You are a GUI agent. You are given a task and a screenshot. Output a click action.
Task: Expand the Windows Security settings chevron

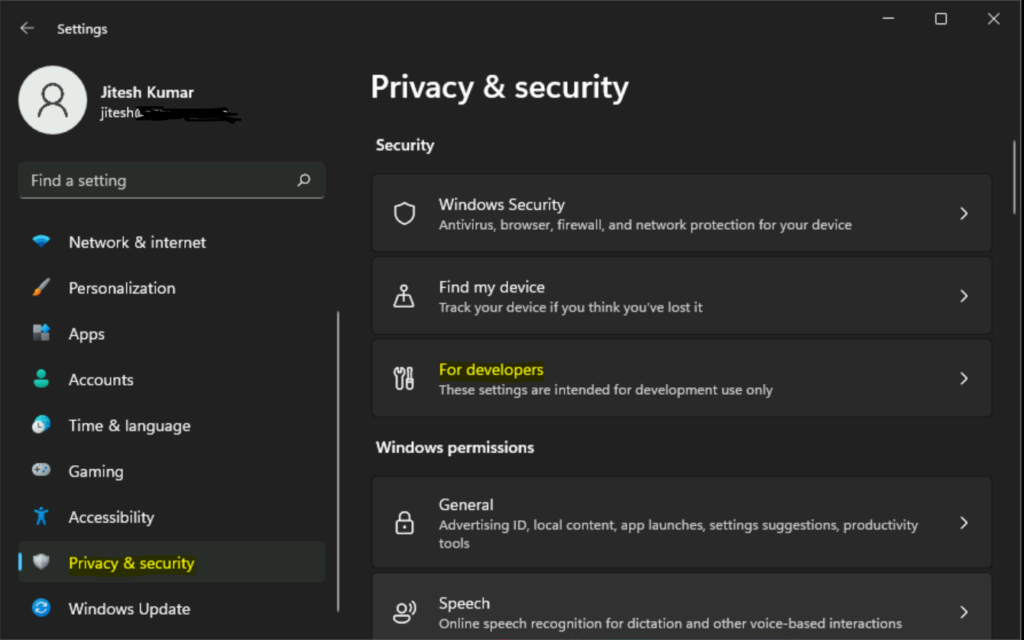click(963, 213)
